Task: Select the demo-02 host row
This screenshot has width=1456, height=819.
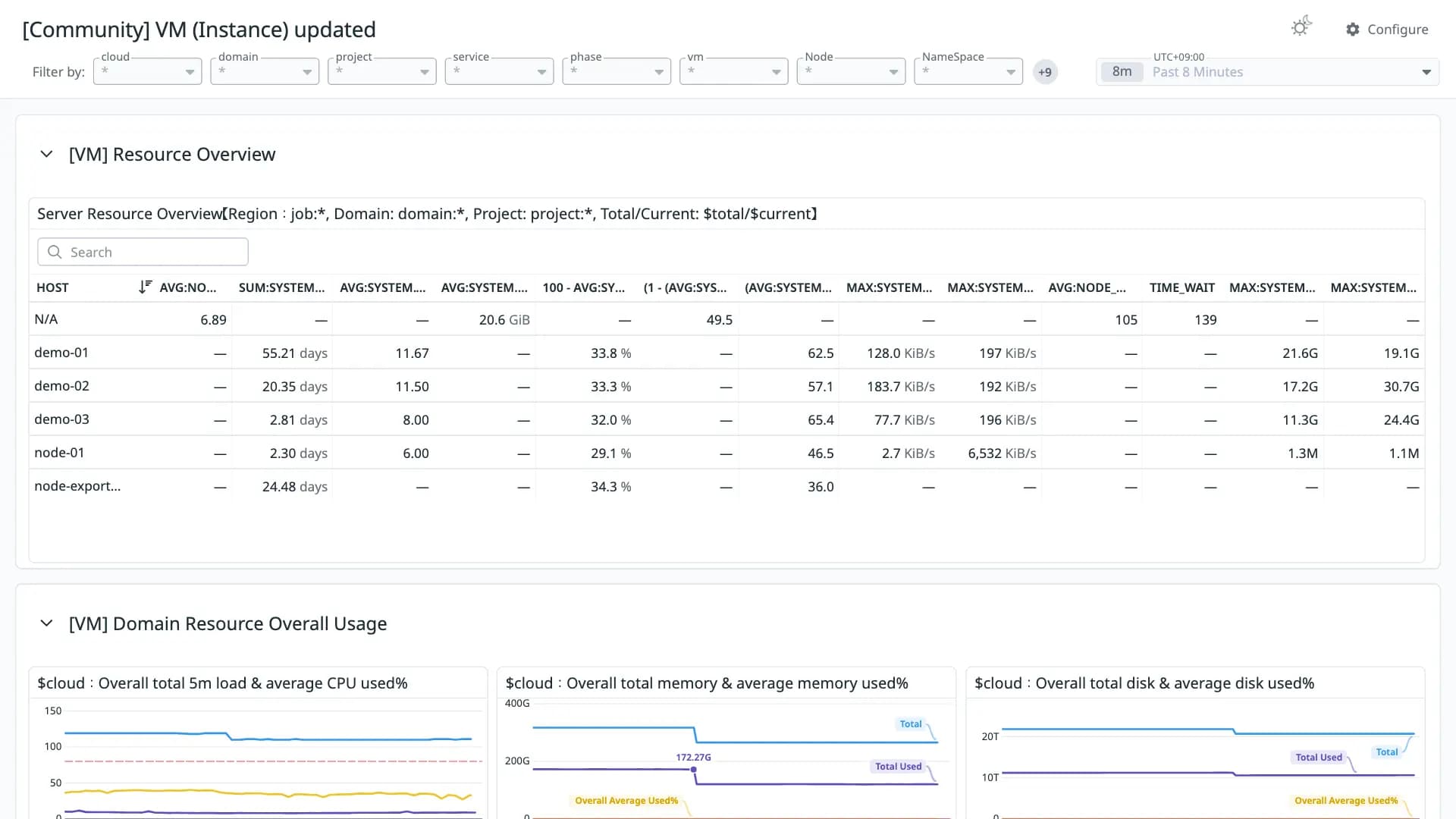Action: 726,386
